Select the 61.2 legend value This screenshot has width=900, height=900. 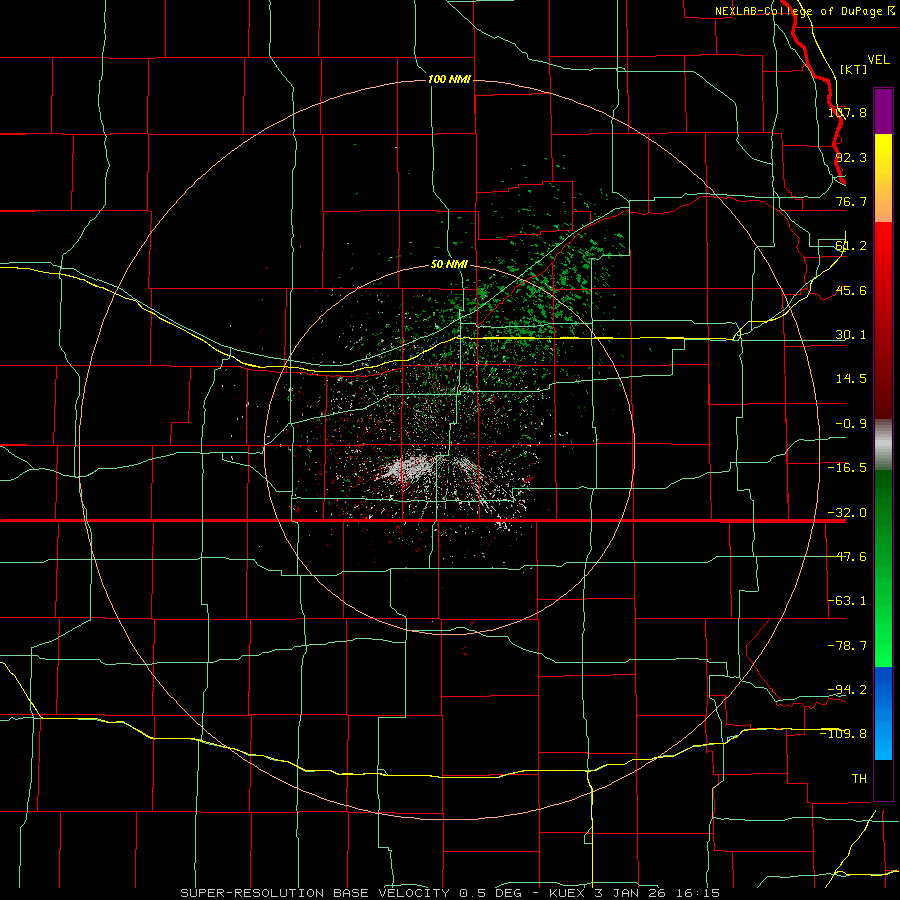click(851, 246)
